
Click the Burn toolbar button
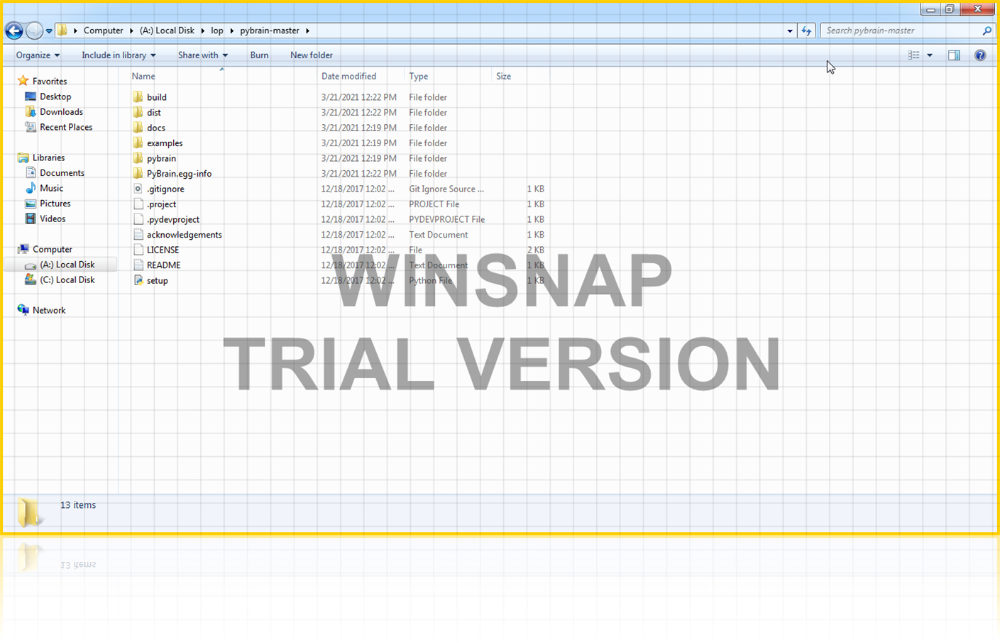click(x=259, y=56)
